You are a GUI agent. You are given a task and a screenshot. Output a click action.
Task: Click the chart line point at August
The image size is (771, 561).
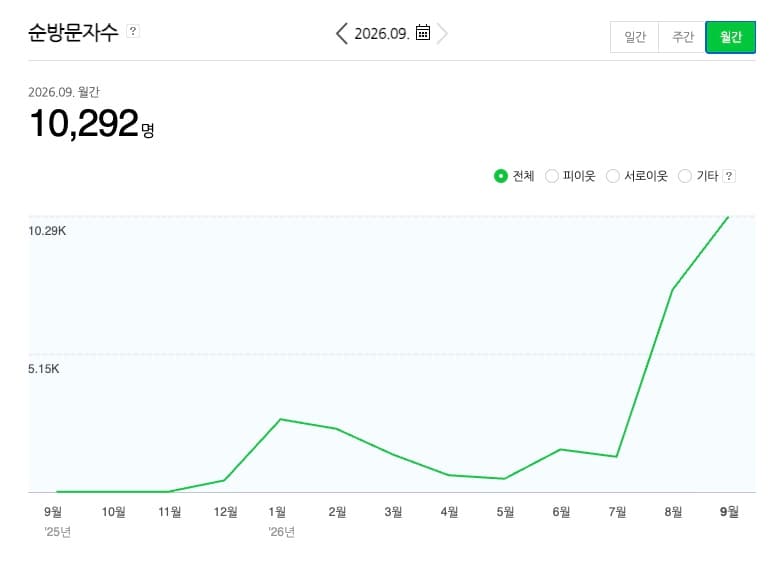coord(673,290)
